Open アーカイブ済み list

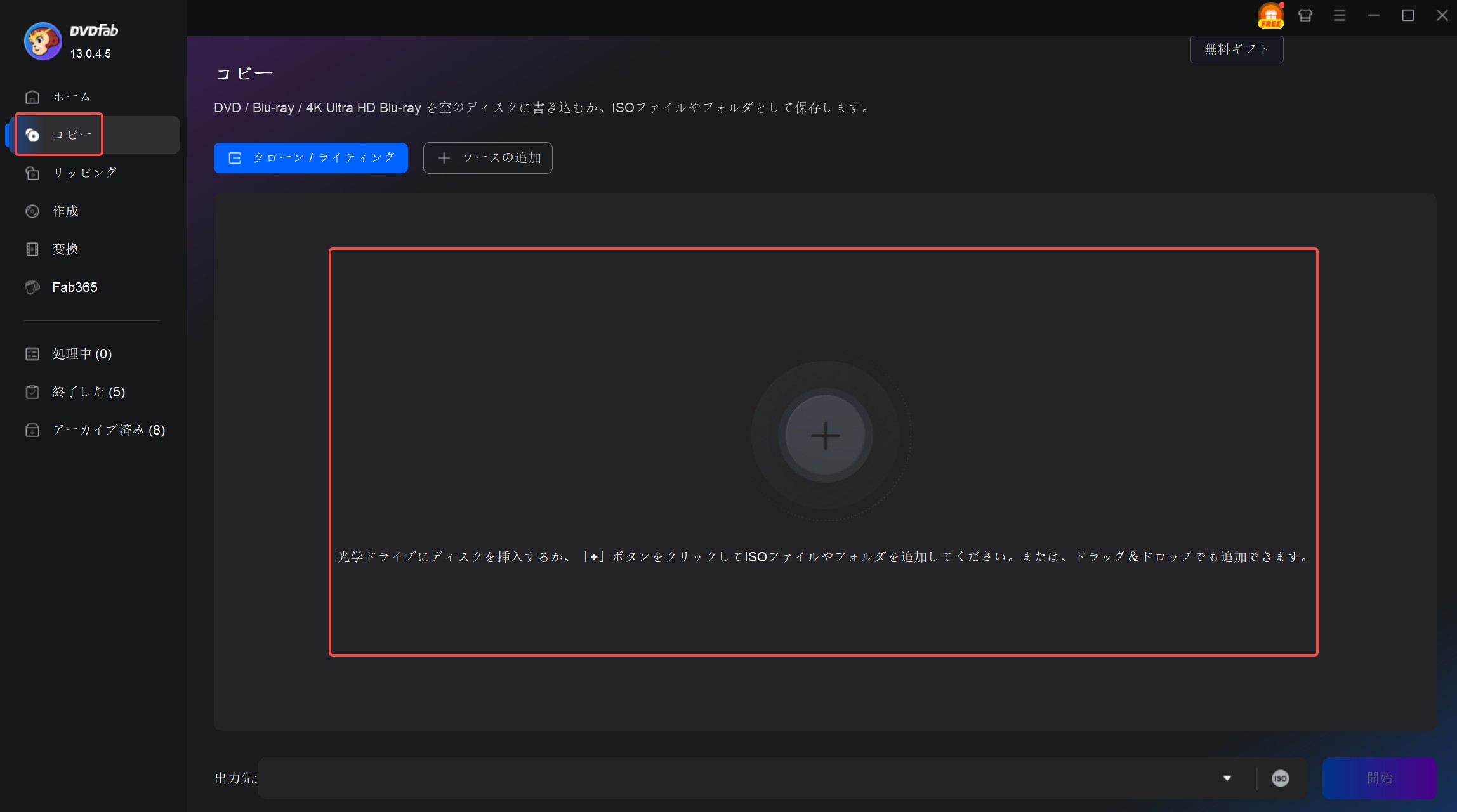[x=108, y=430]
